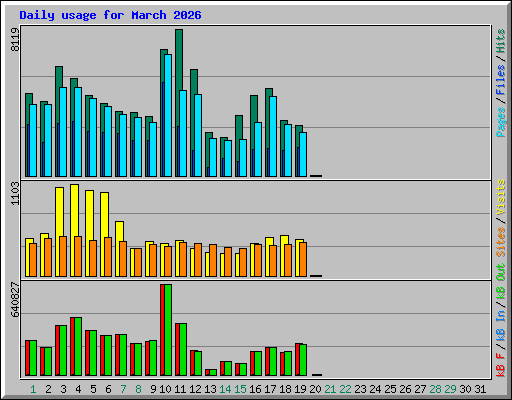Click day 24 on the date axis

pyautogui.click(x=375, y=389)
